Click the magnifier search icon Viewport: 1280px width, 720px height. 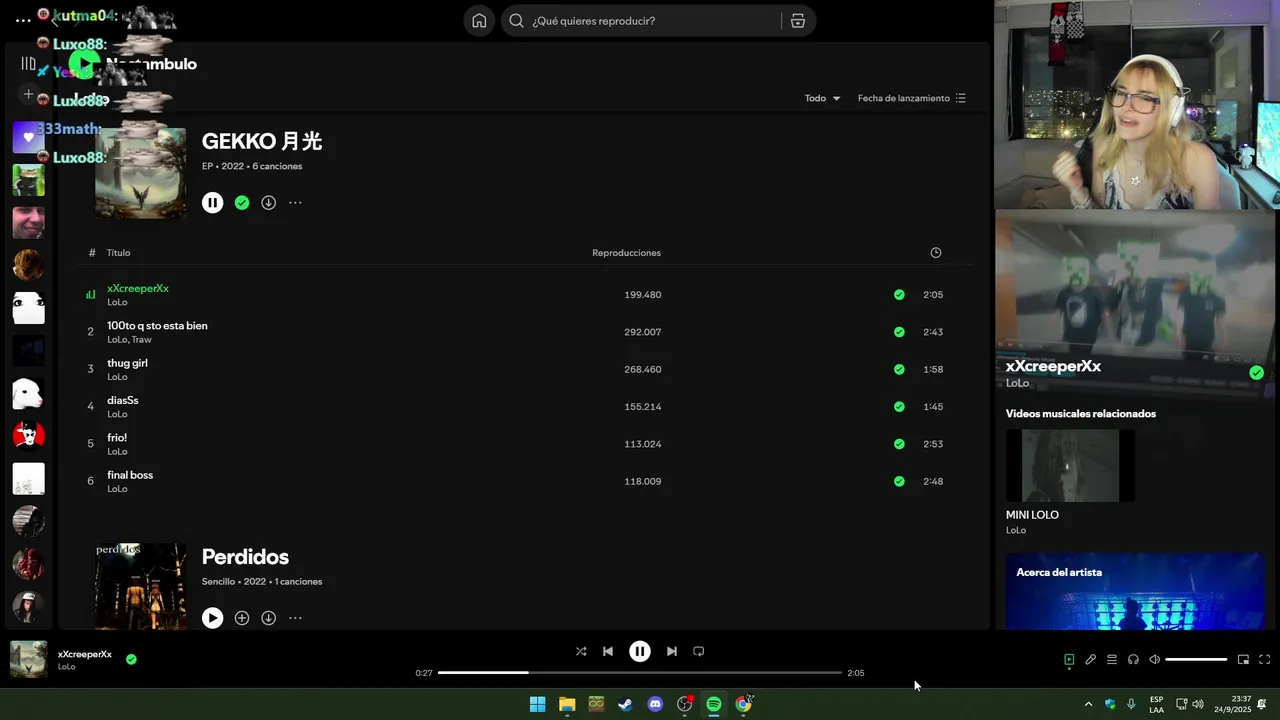point(516,21)
